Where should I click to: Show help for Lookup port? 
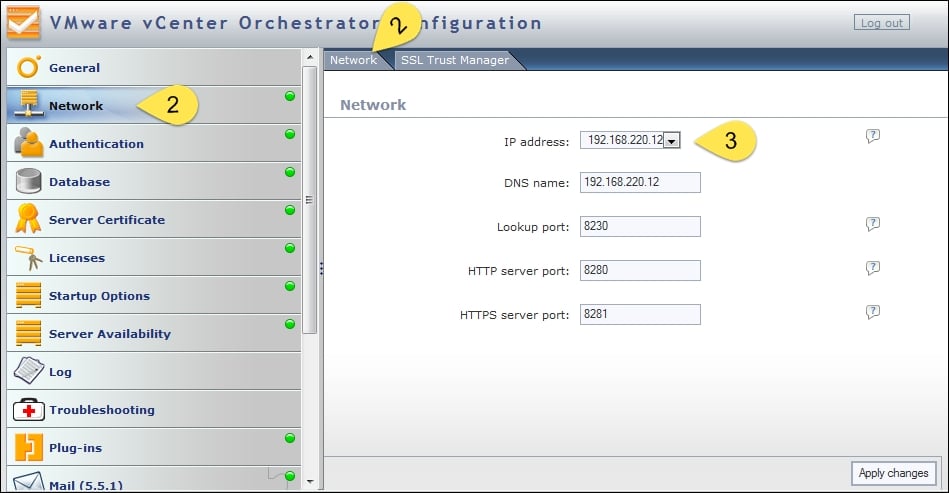872,224
